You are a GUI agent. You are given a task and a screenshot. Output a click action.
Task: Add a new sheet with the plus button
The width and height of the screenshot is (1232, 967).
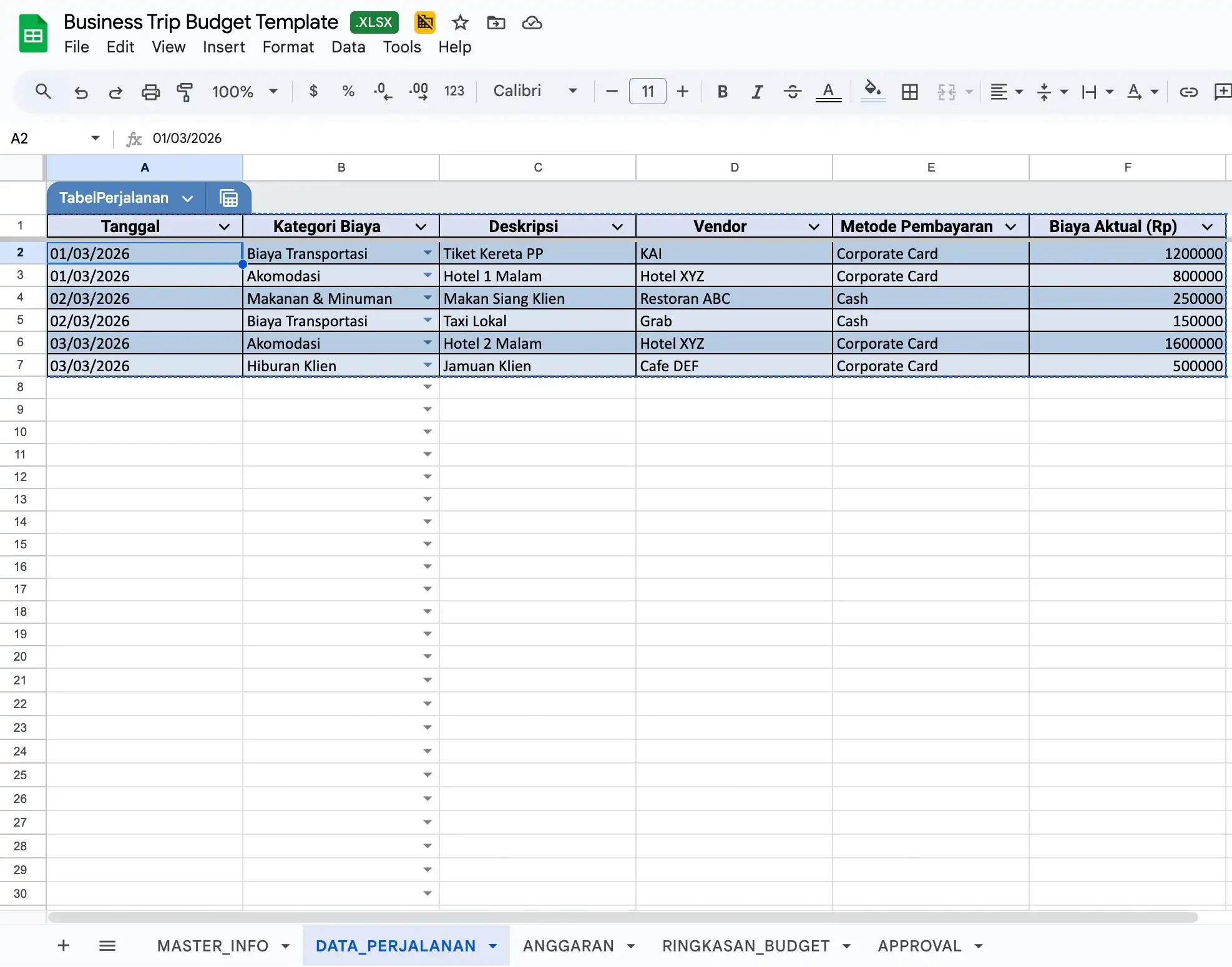click(x=63, y=945)
